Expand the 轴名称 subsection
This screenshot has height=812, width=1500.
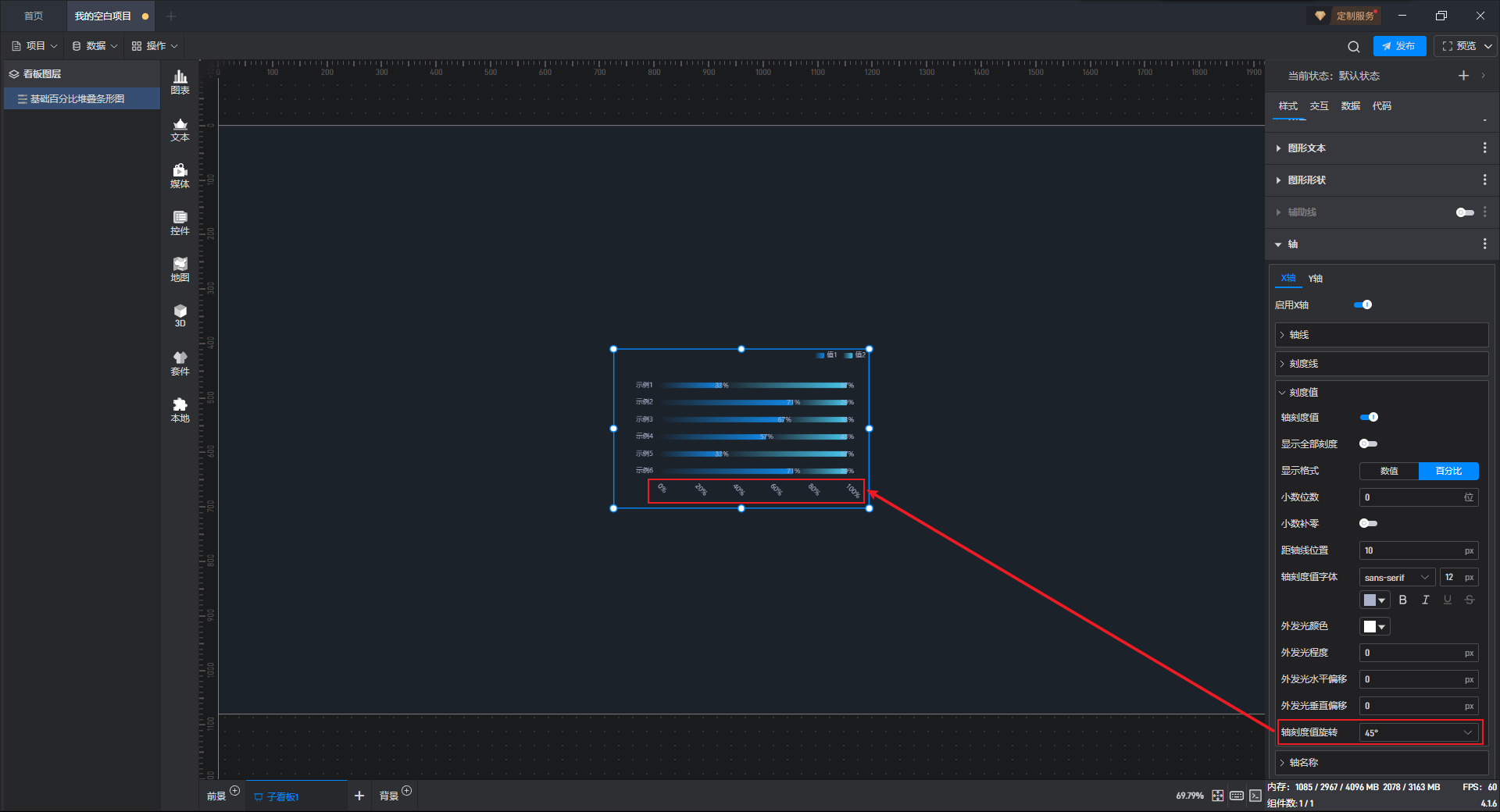pyautogui.click(x=1381, y=763)
